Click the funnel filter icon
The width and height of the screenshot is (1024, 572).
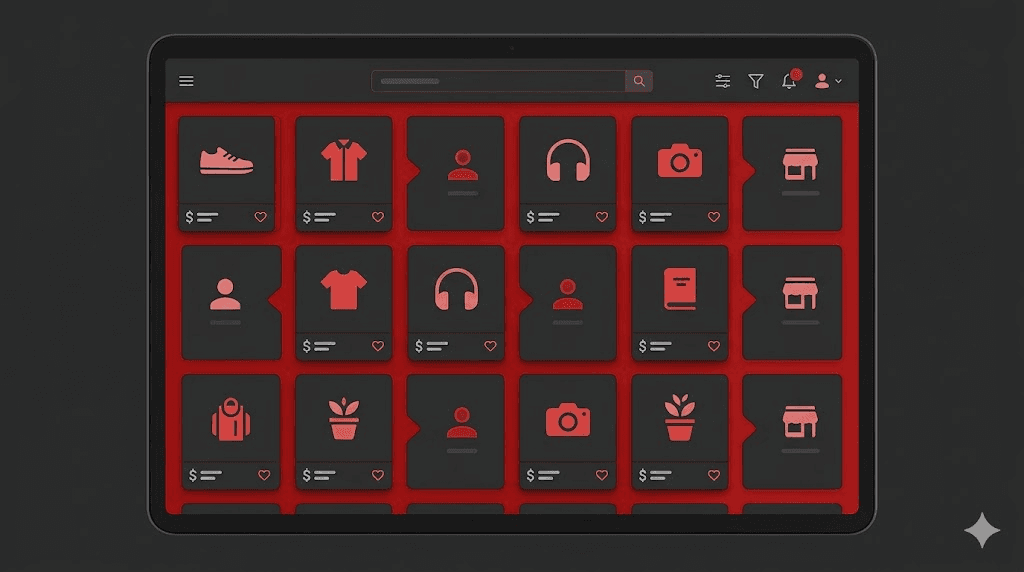(x=756, y=81)
